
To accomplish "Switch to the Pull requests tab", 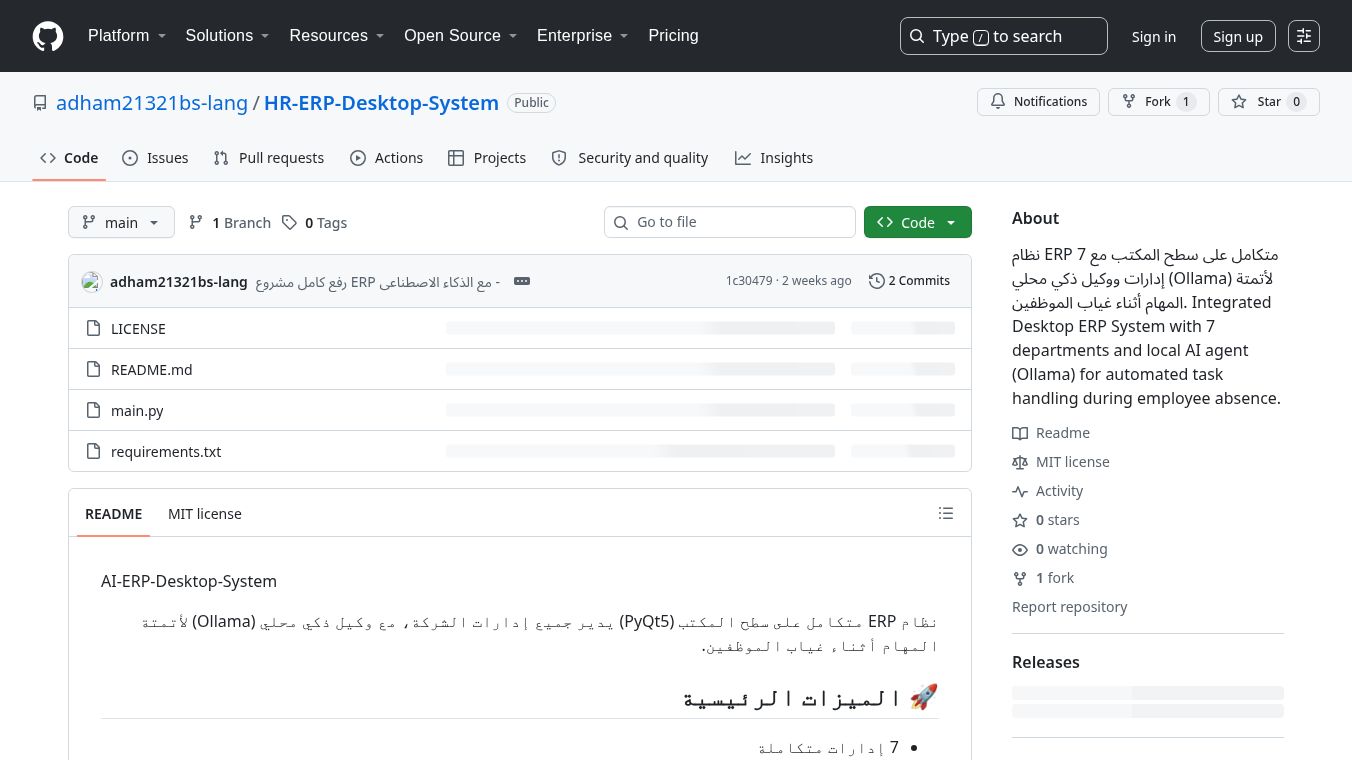I will coord(269,158).
